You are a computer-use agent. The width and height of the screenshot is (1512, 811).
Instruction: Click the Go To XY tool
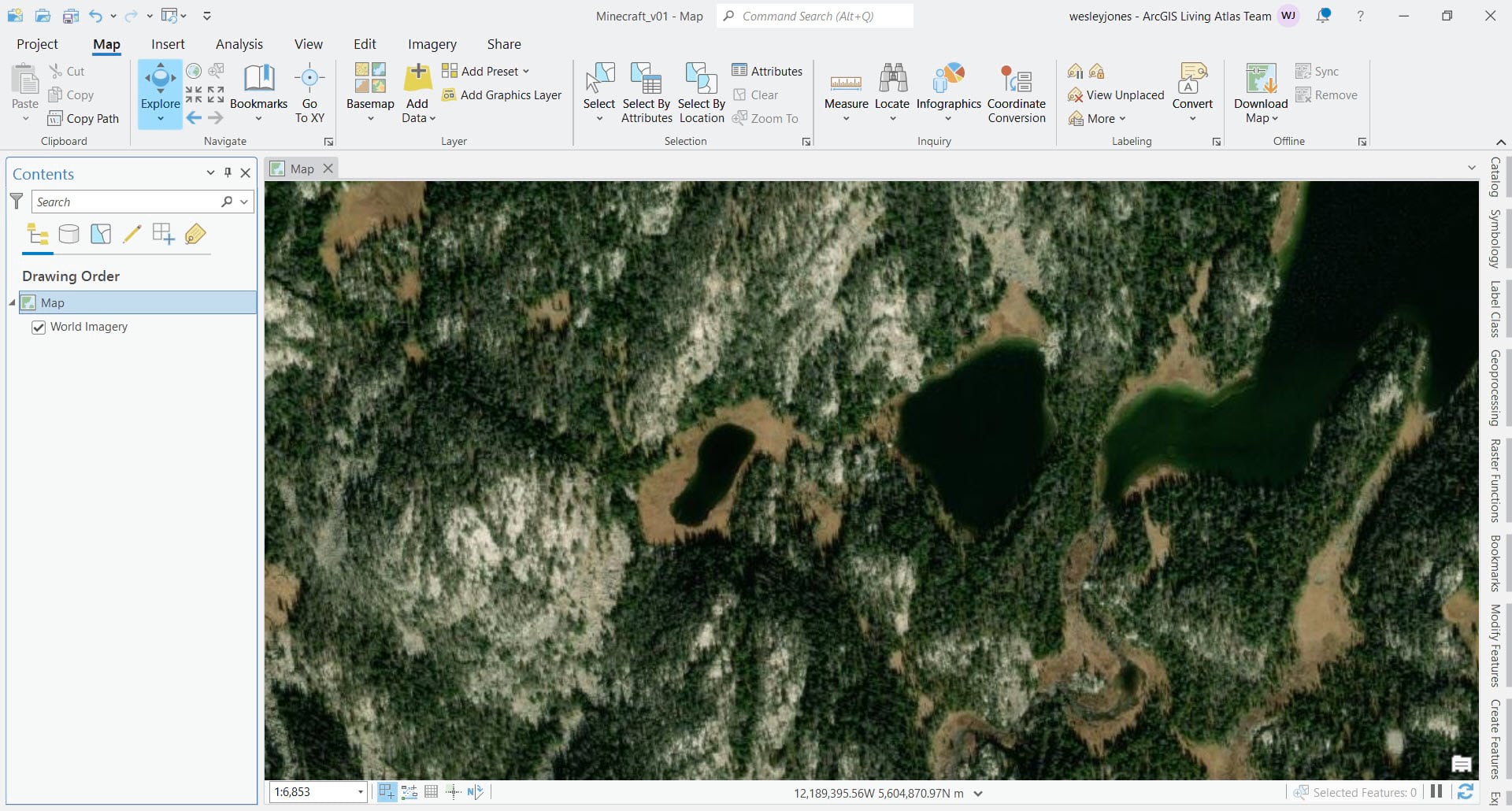tap(309, 93)
